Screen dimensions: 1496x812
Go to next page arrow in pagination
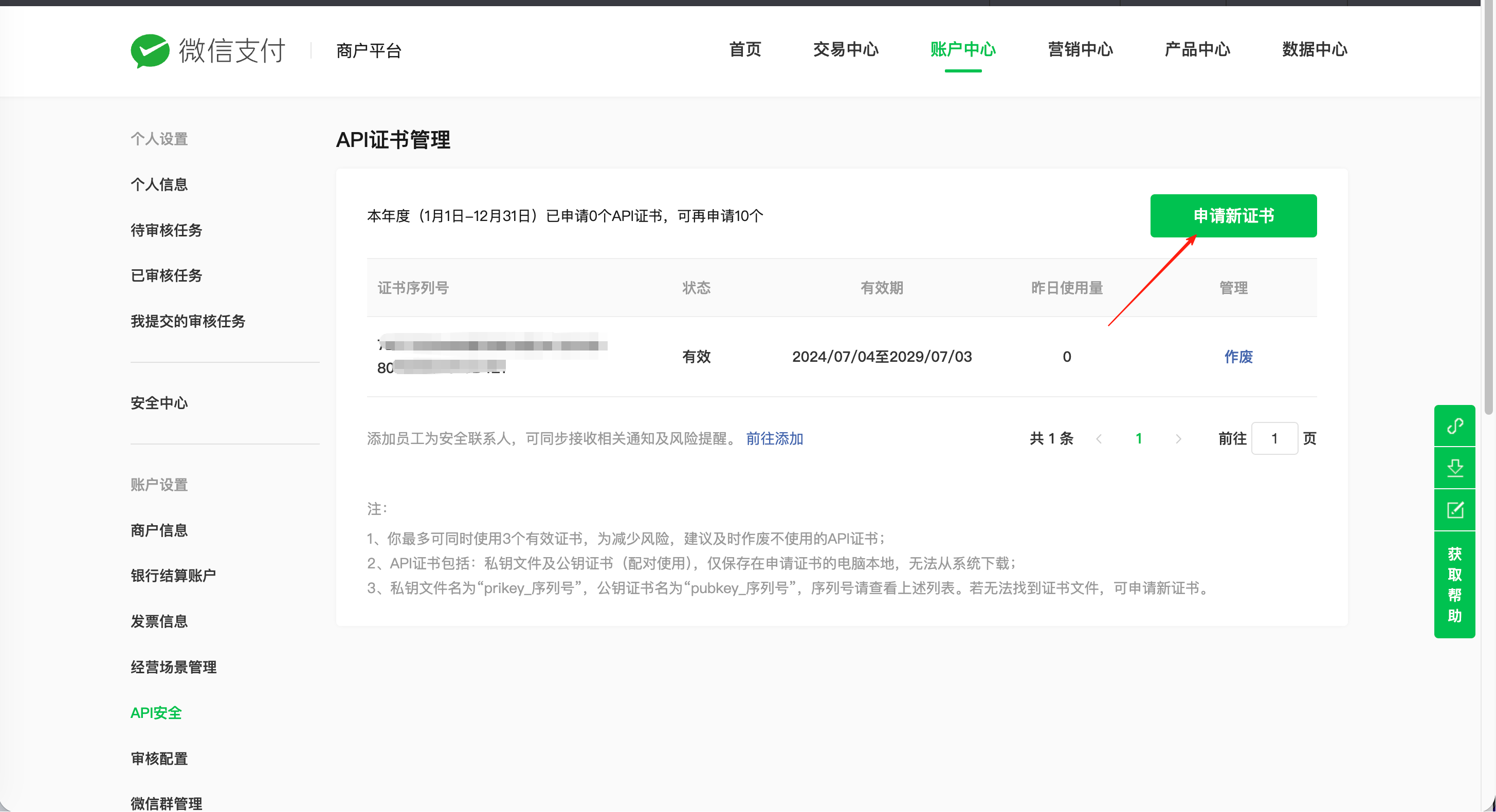[1178, 439]
